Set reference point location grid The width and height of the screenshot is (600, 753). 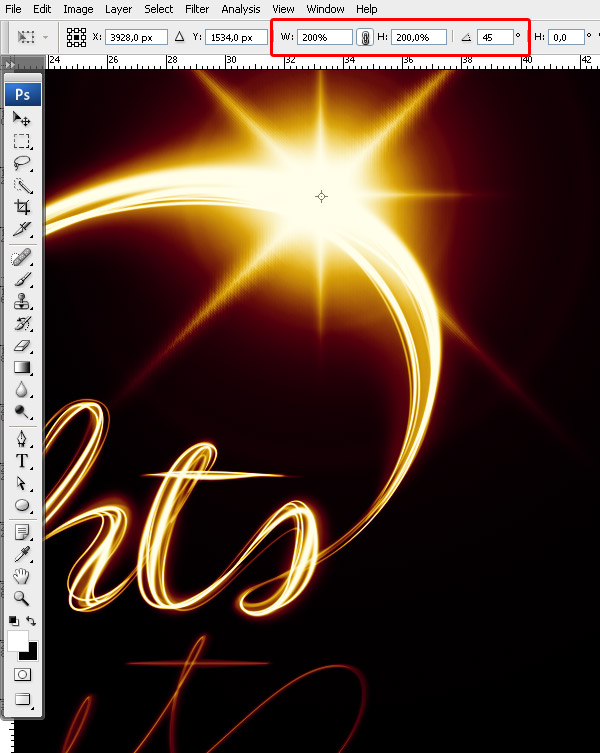[76, 38]
